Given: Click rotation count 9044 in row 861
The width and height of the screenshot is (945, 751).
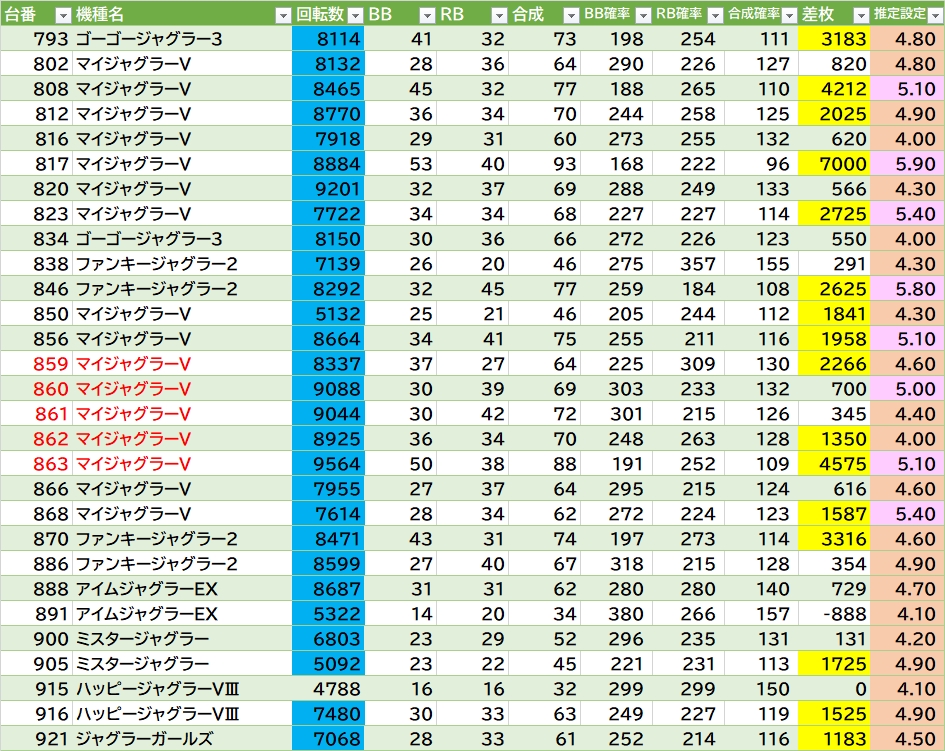Looking at the screenshot, I should [x=328, y=414].
